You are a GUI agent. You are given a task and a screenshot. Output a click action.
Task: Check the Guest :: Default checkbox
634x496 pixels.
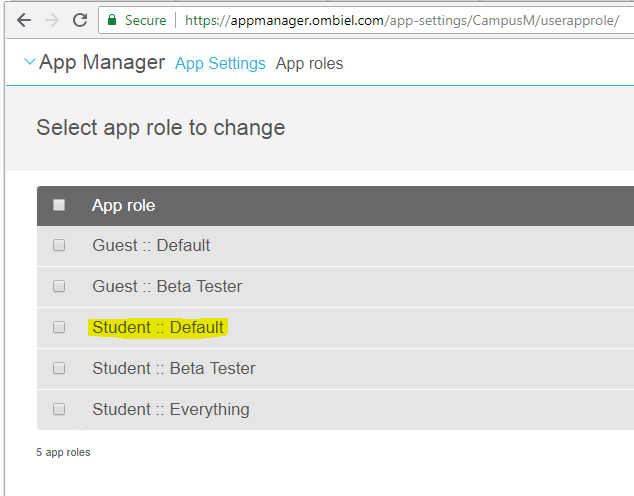(x=59, y=245)
